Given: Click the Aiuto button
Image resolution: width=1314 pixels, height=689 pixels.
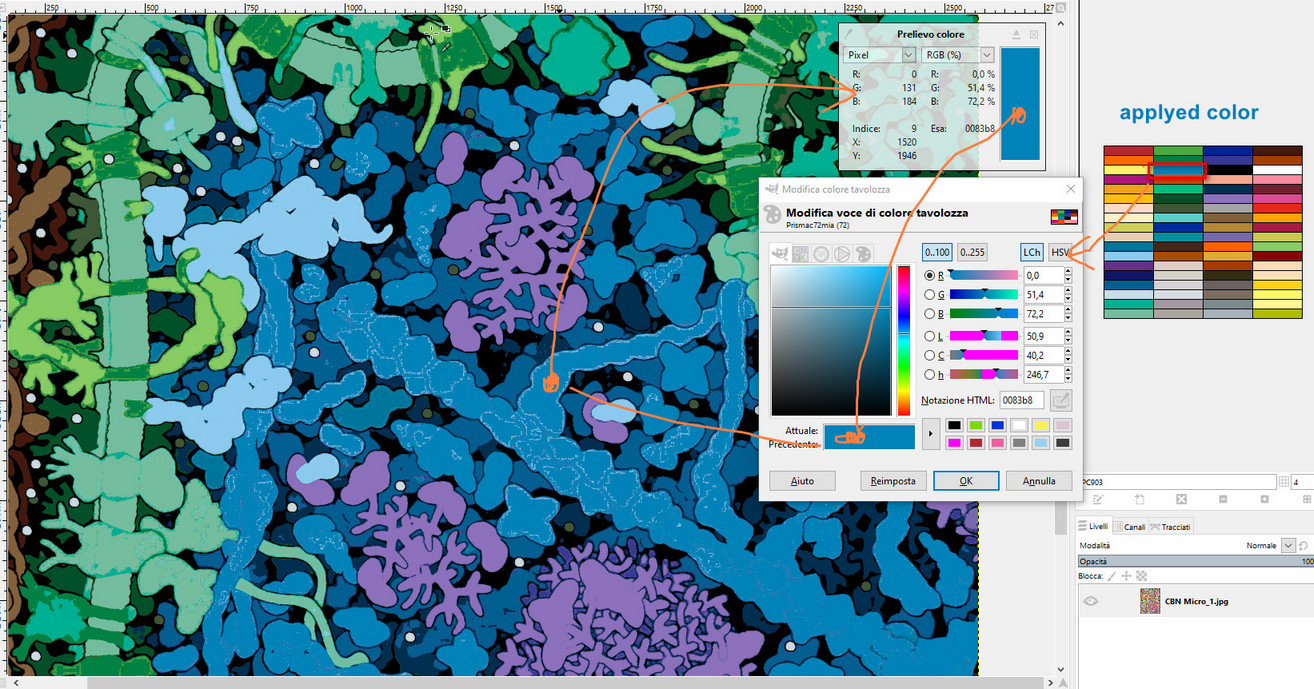Looking at the screenshot, I should click(x=802, y=481).
